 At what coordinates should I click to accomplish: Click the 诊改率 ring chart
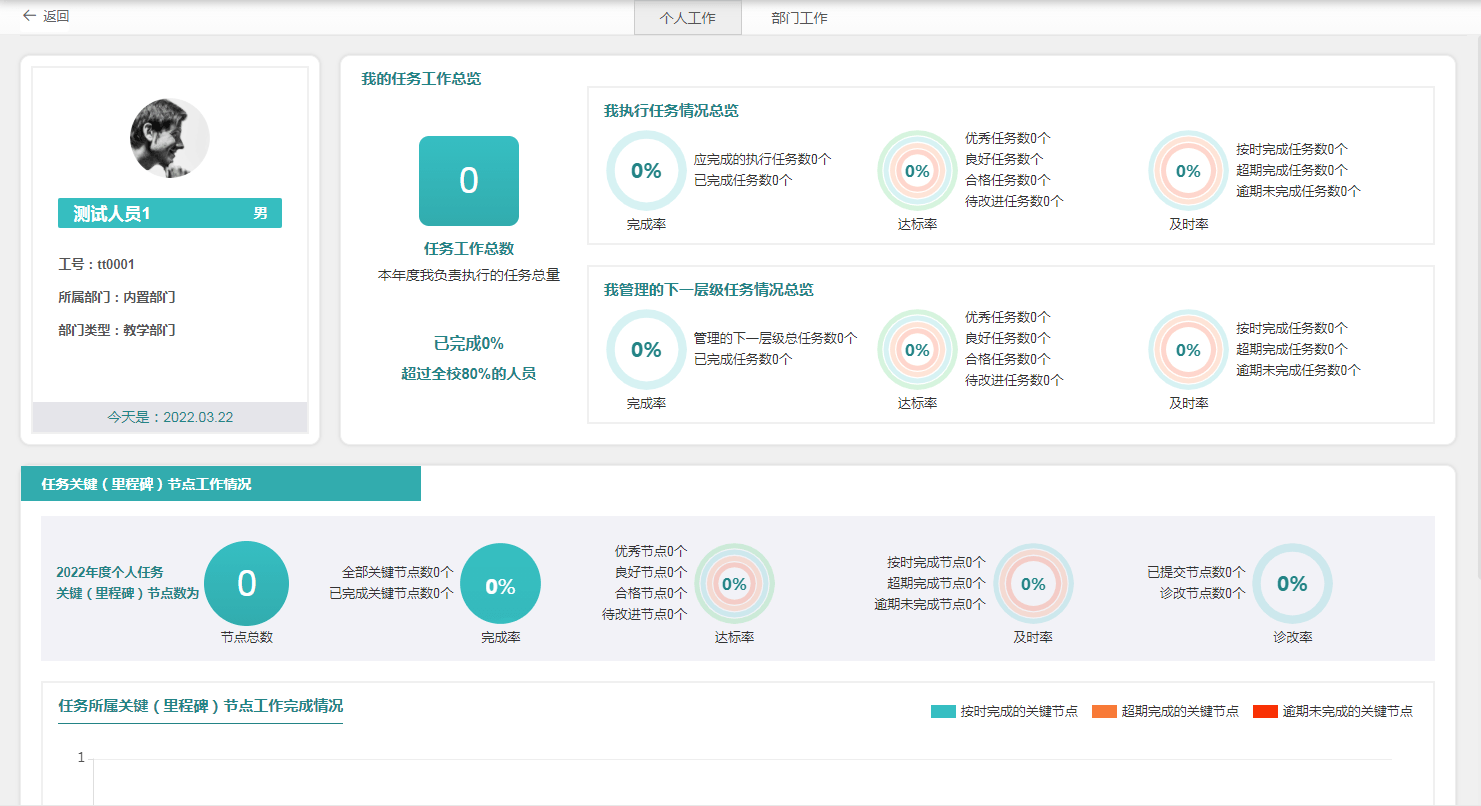pyautogui.click(x=1292, y=584)
